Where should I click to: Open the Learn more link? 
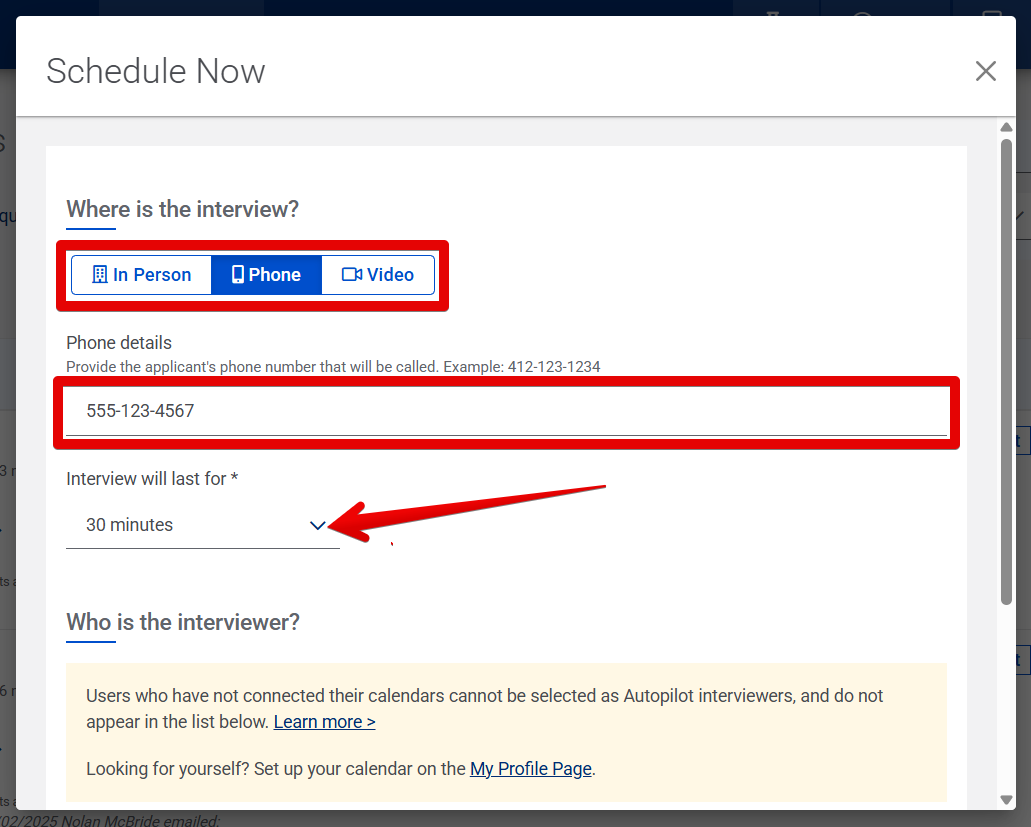click(324, 721)
